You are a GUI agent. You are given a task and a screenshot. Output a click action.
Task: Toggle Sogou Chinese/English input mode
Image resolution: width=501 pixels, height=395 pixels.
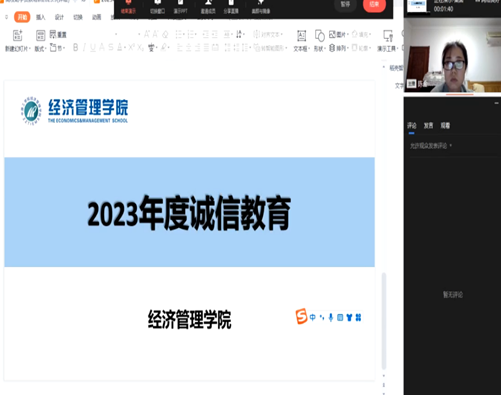[x=312, y=317]
